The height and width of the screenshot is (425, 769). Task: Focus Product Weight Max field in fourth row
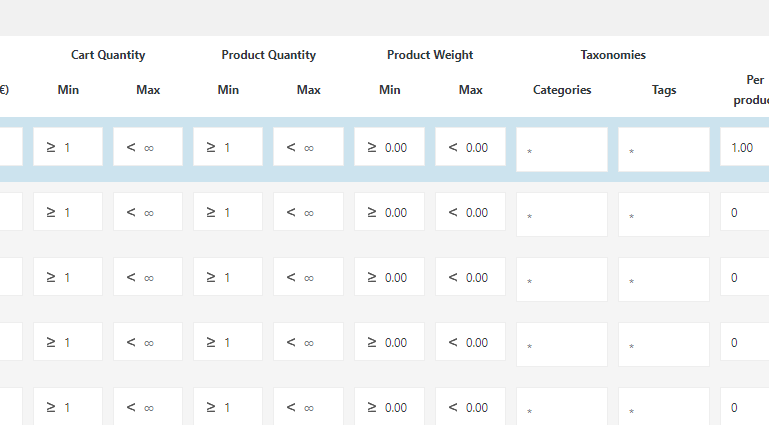[470, 342]
